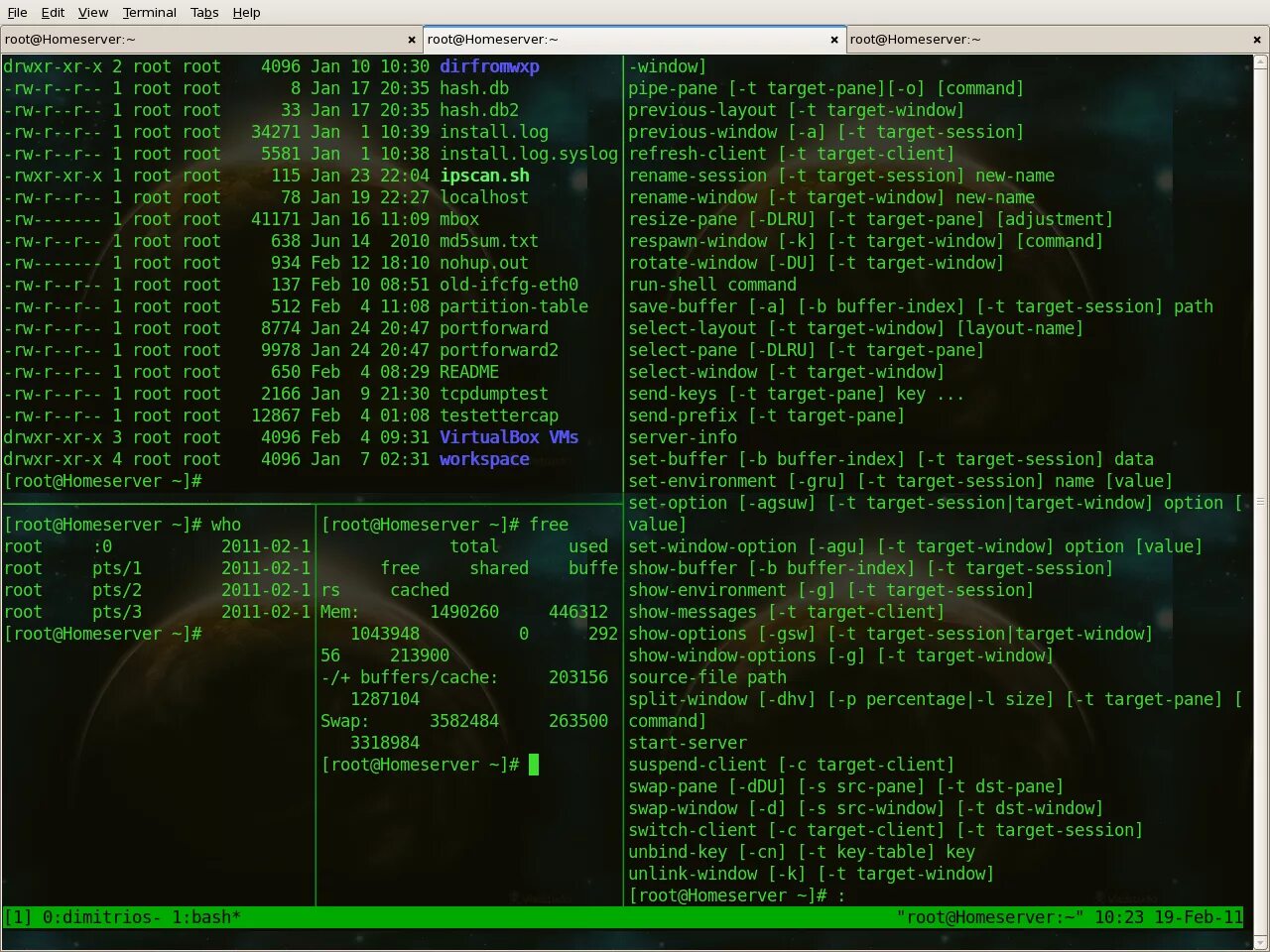Click the previous-layout command line
This screenshot has height=952, width=1270.
coord(796,110)
